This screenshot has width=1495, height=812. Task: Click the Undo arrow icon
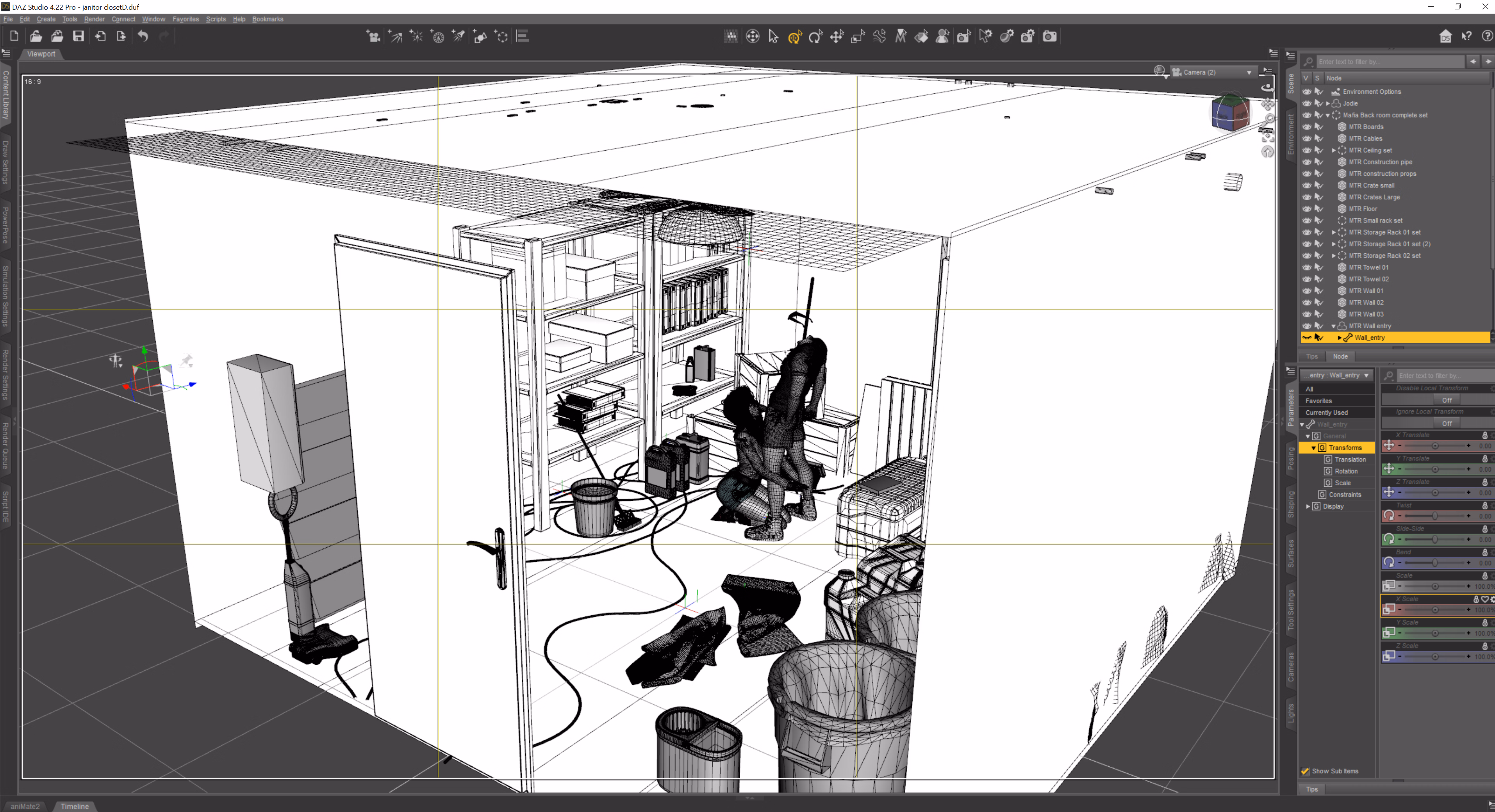pyautogui.click(x=143, y=37)
